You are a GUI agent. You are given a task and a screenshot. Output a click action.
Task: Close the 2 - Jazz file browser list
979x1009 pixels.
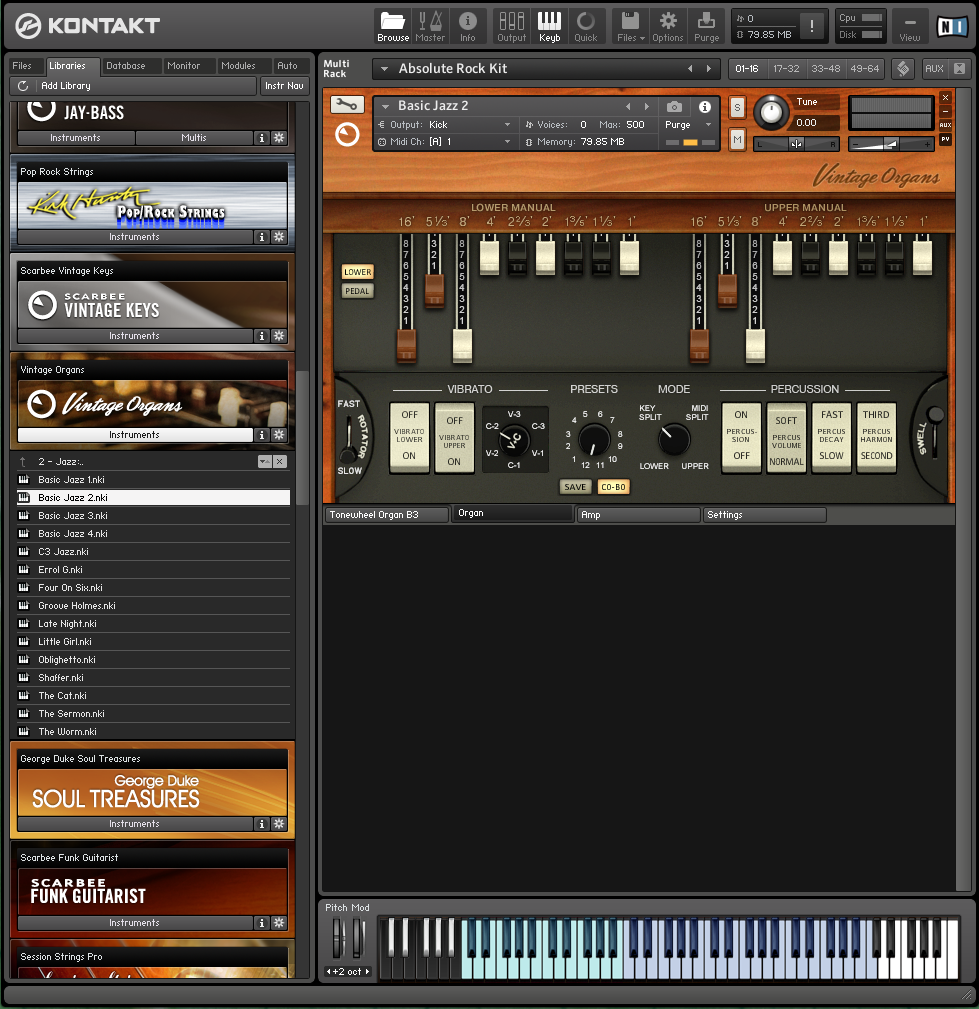pyautogui.click(x=279, y=461)
